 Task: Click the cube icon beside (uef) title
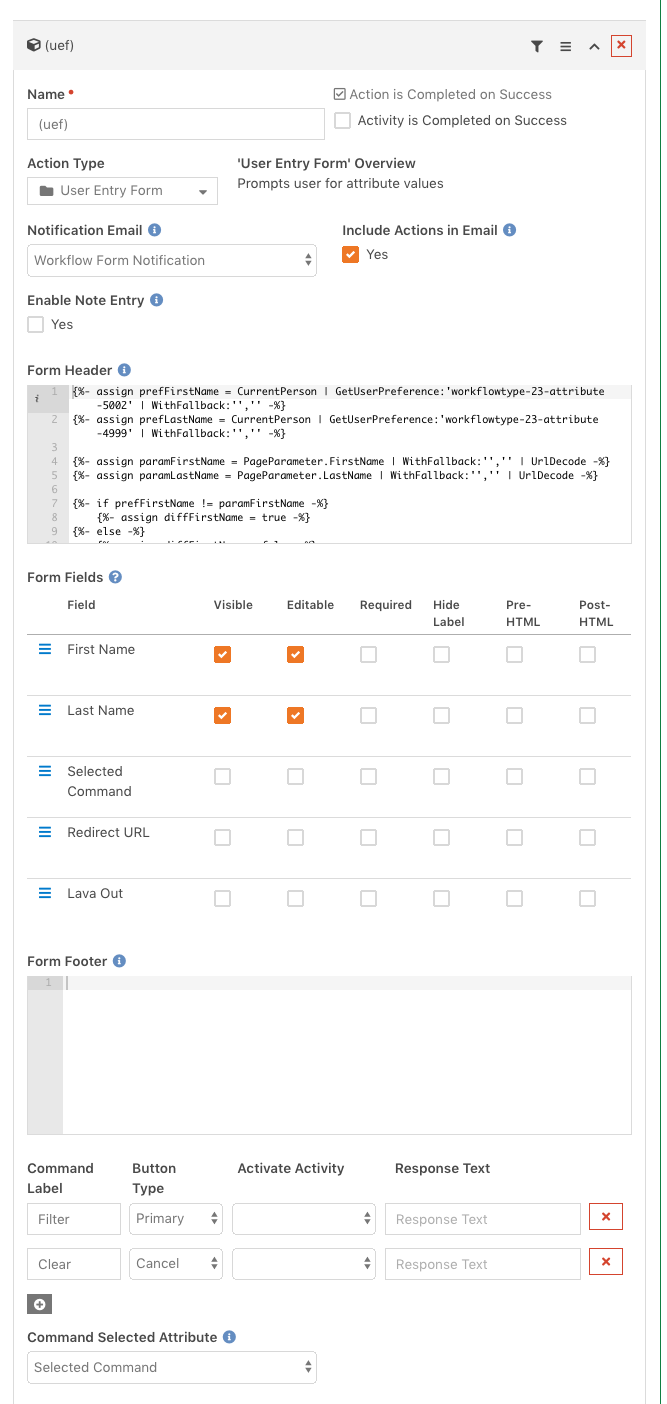(x=34, y=45)
